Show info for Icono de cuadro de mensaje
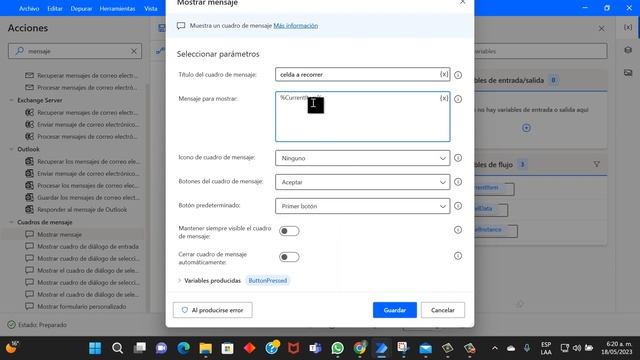Image resolution: width=640 pixels, height=360 pixels. point(458,158)
